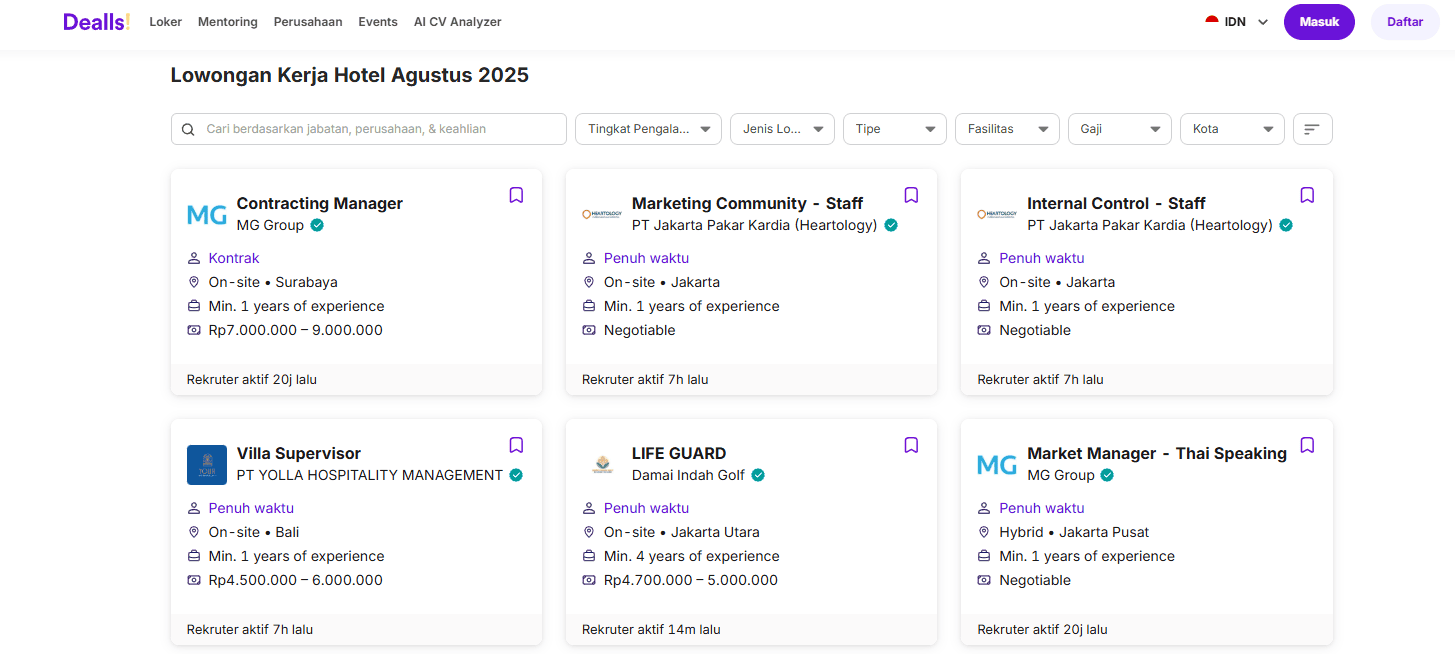Open the Marketing Community - Staff job title
The image size is (1455, 654).
(748, 203)
